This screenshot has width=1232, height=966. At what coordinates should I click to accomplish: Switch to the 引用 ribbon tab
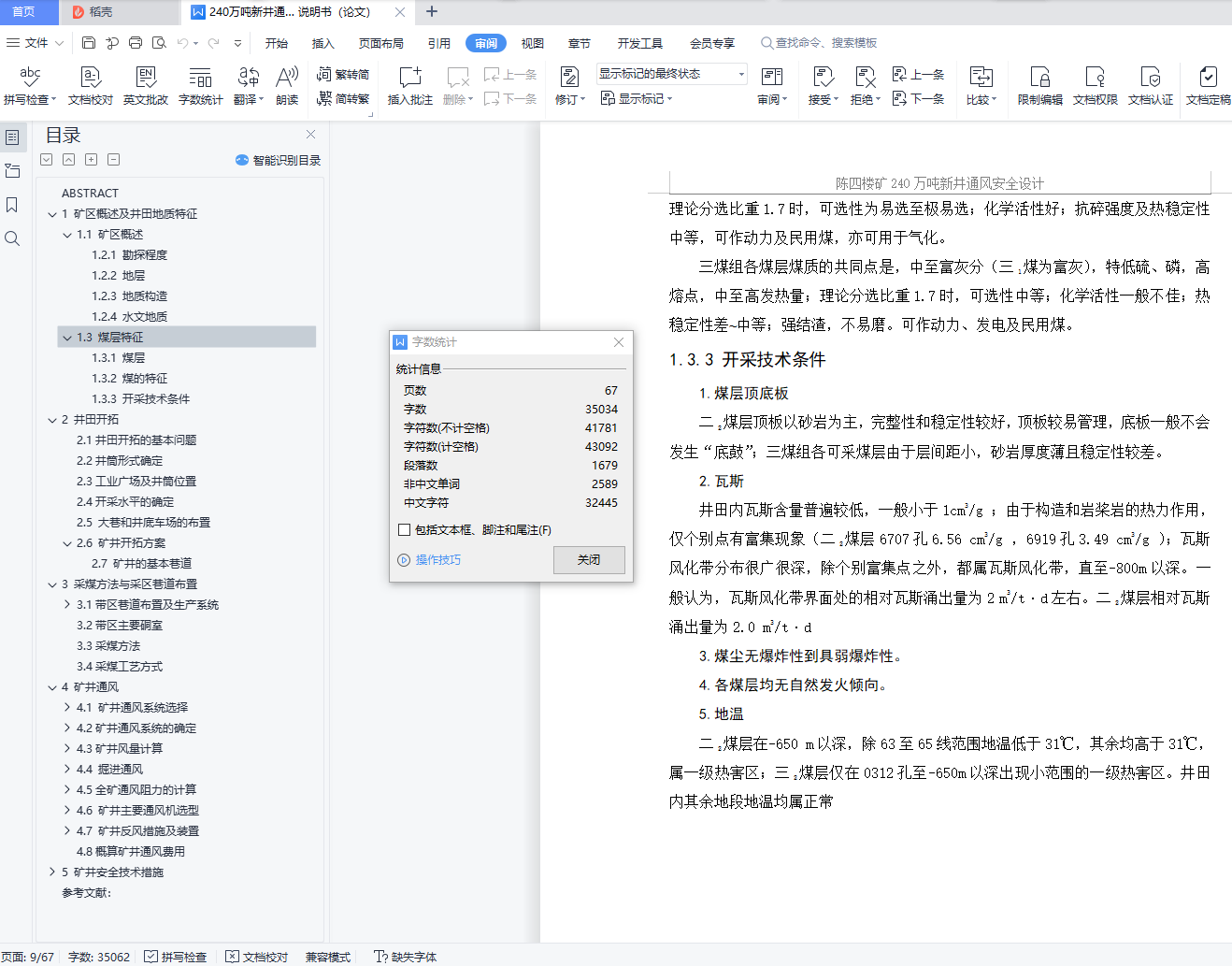(439, 43)
